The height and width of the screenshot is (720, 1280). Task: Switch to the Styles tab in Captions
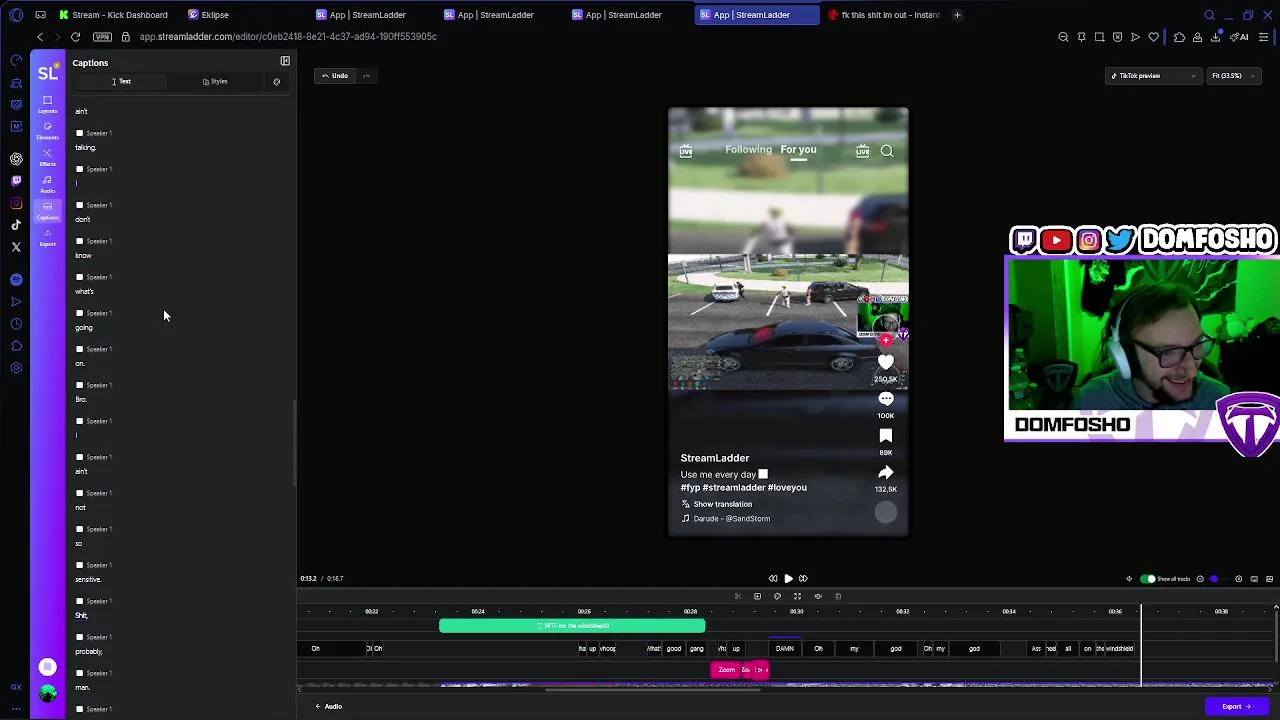point(215,82)
